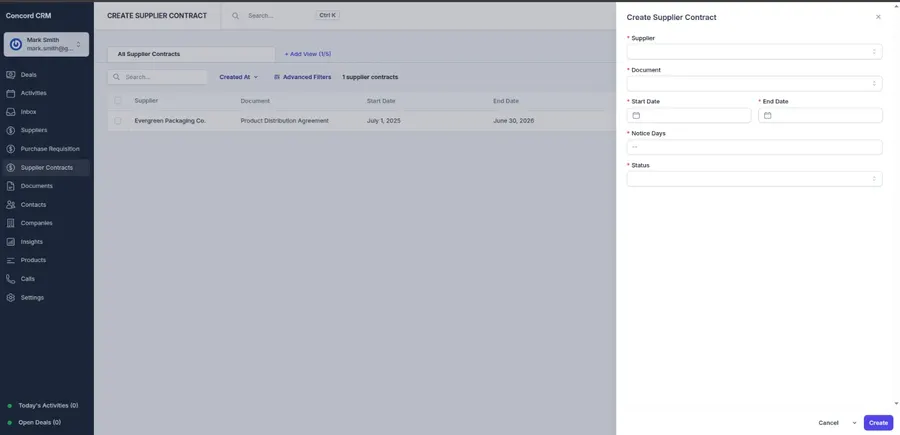Screen dimensions: 900x435
Task: Open Purchase Requisition in sidebar
Action: pos(50,149)
